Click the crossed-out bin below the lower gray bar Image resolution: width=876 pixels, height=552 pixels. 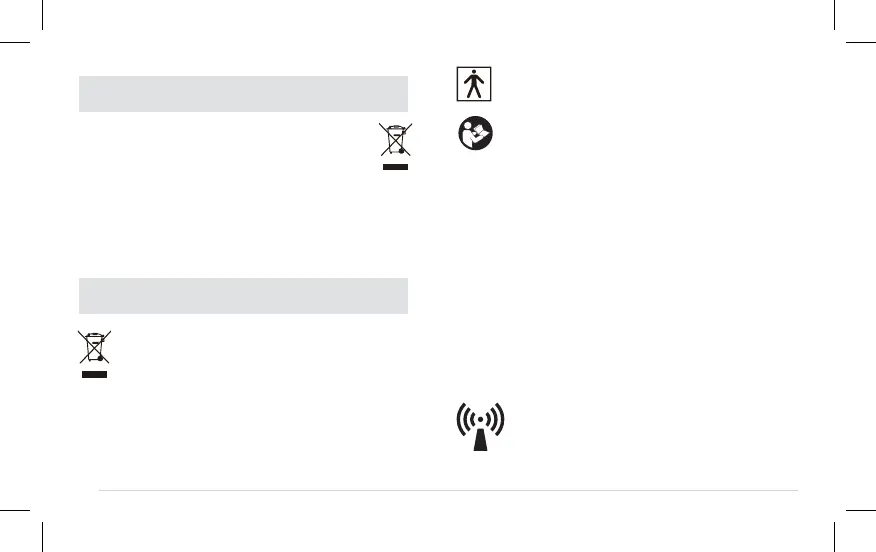click(x=95, y=348)
